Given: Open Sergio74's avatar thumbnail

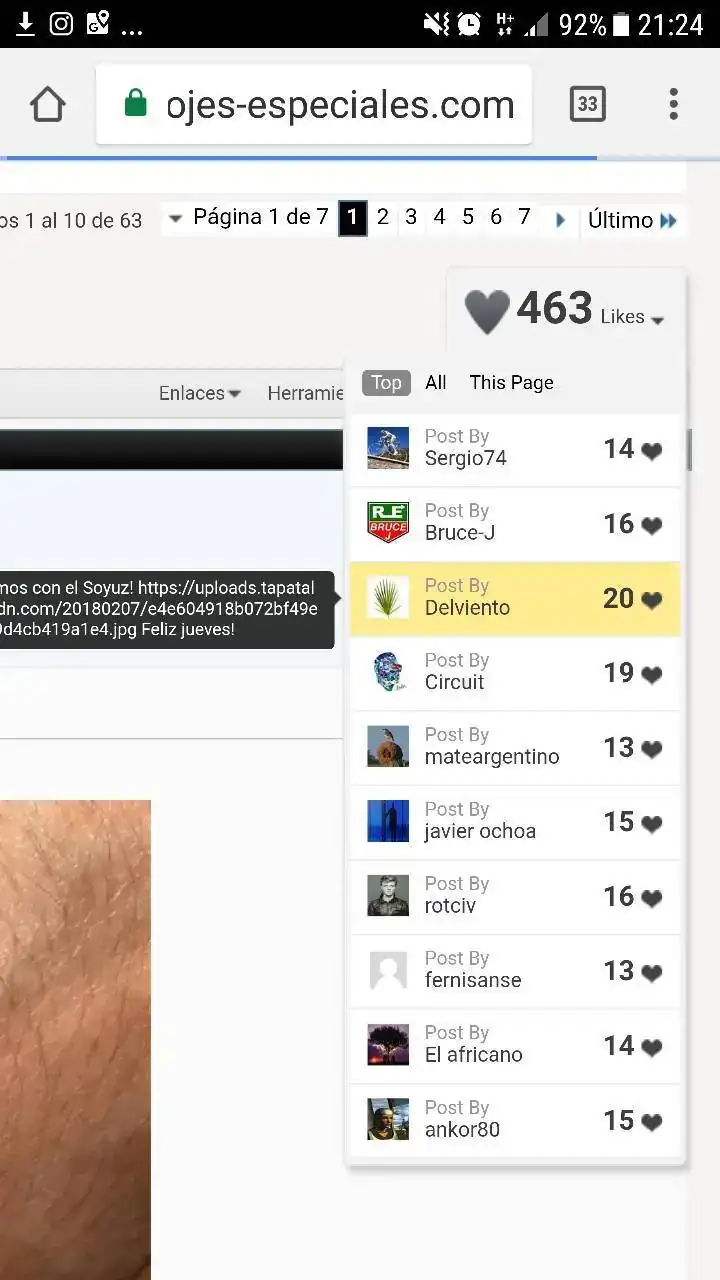Looking at the screenshot, I should [x=388, y=448].
